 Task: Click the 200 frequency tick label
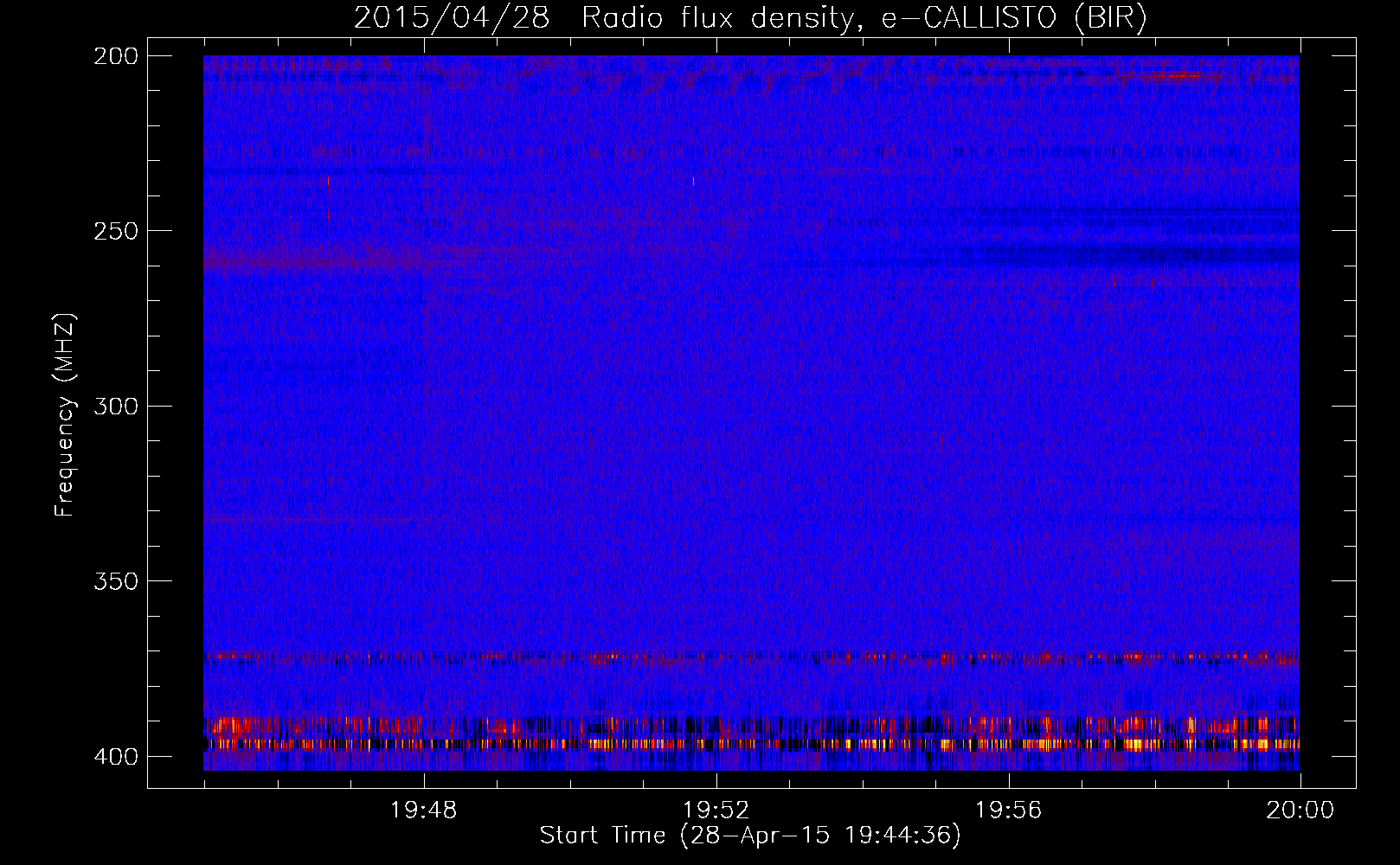115,56
